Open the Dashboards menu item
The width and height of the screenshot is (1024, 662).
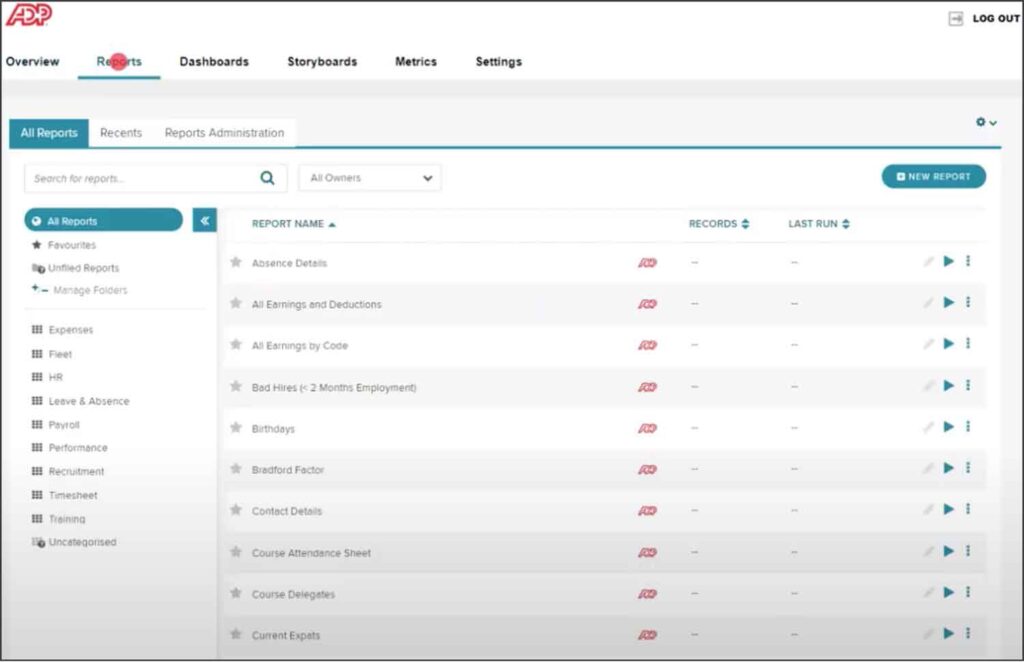(x=214, y=61)
